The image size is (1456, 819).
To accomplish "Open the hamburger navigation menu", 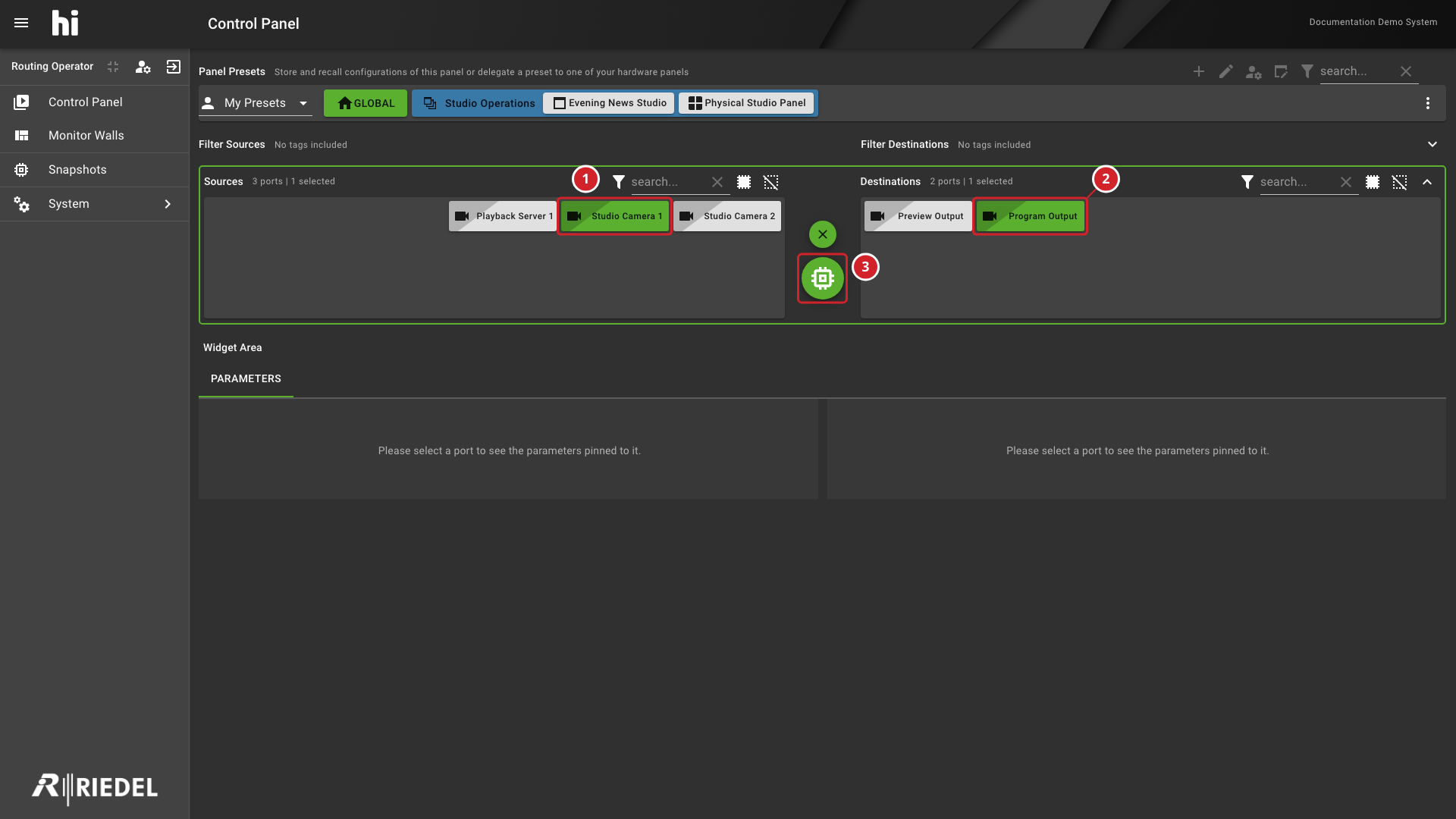I will tap(21, 23).
